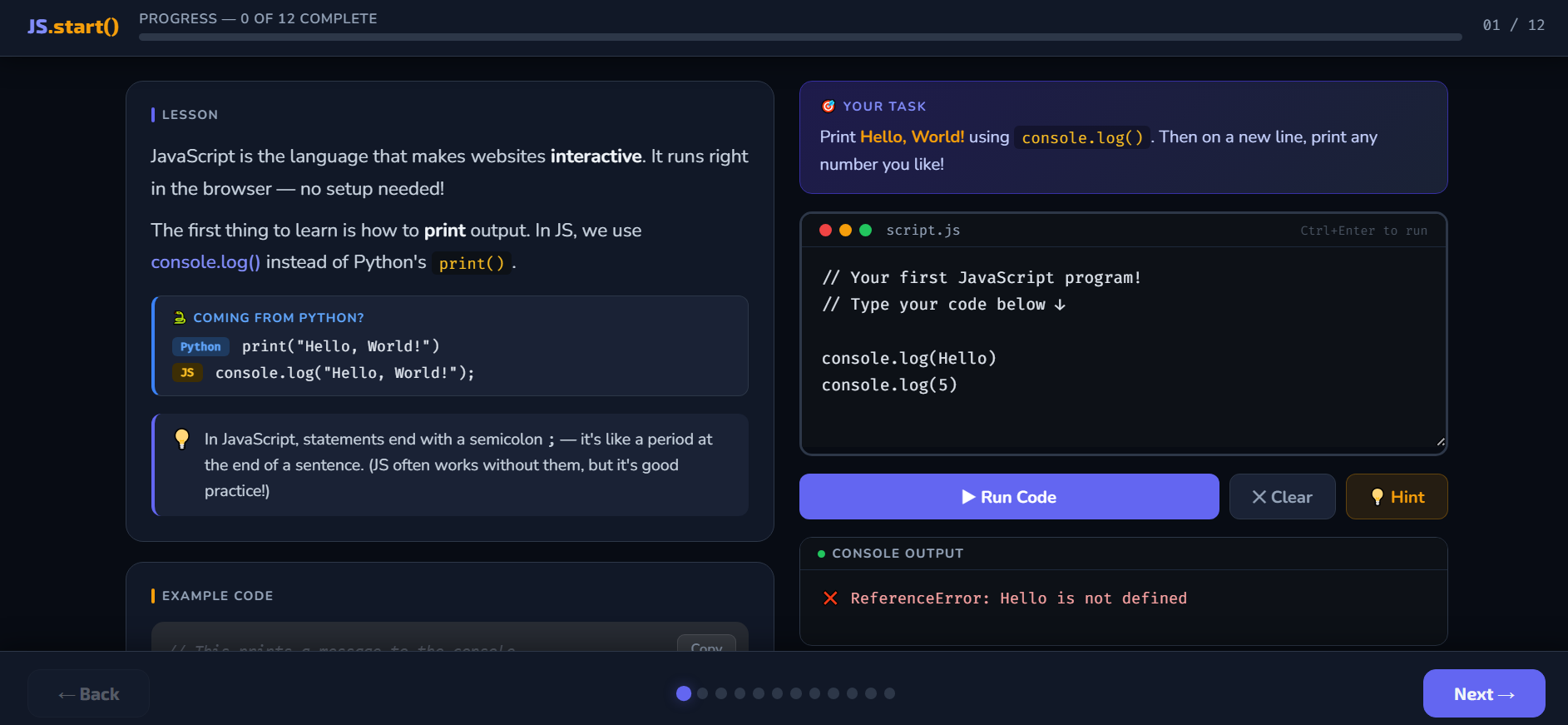Click the green dot in editor titlebar
Screen dimensions: 1568x725
pyautogui.click(x=865, y=231)
